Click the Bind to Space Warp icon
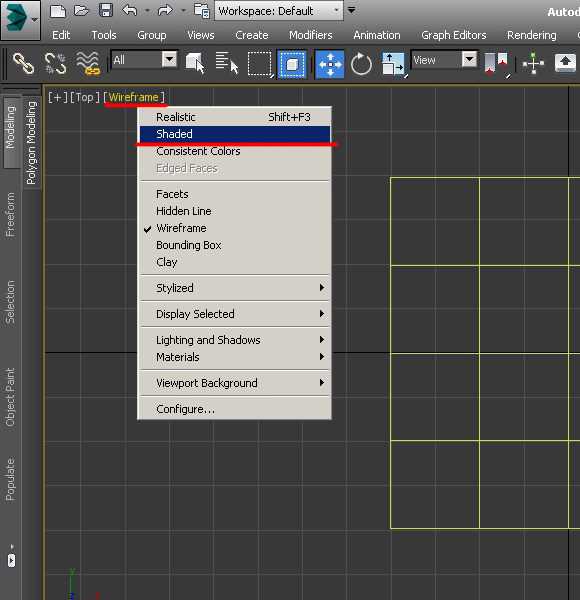Image resolution: width=580 pixels, height=600 pixels. (88, 63)
